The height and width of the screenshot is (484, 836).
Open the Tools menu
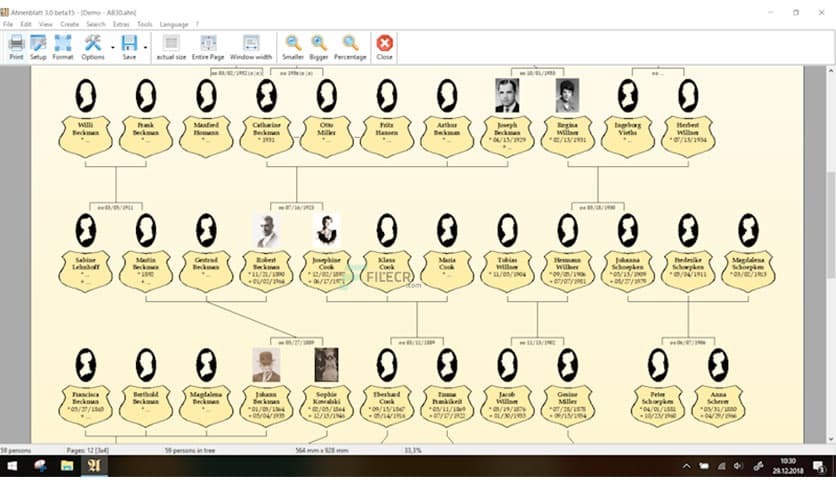coord(144,25)
